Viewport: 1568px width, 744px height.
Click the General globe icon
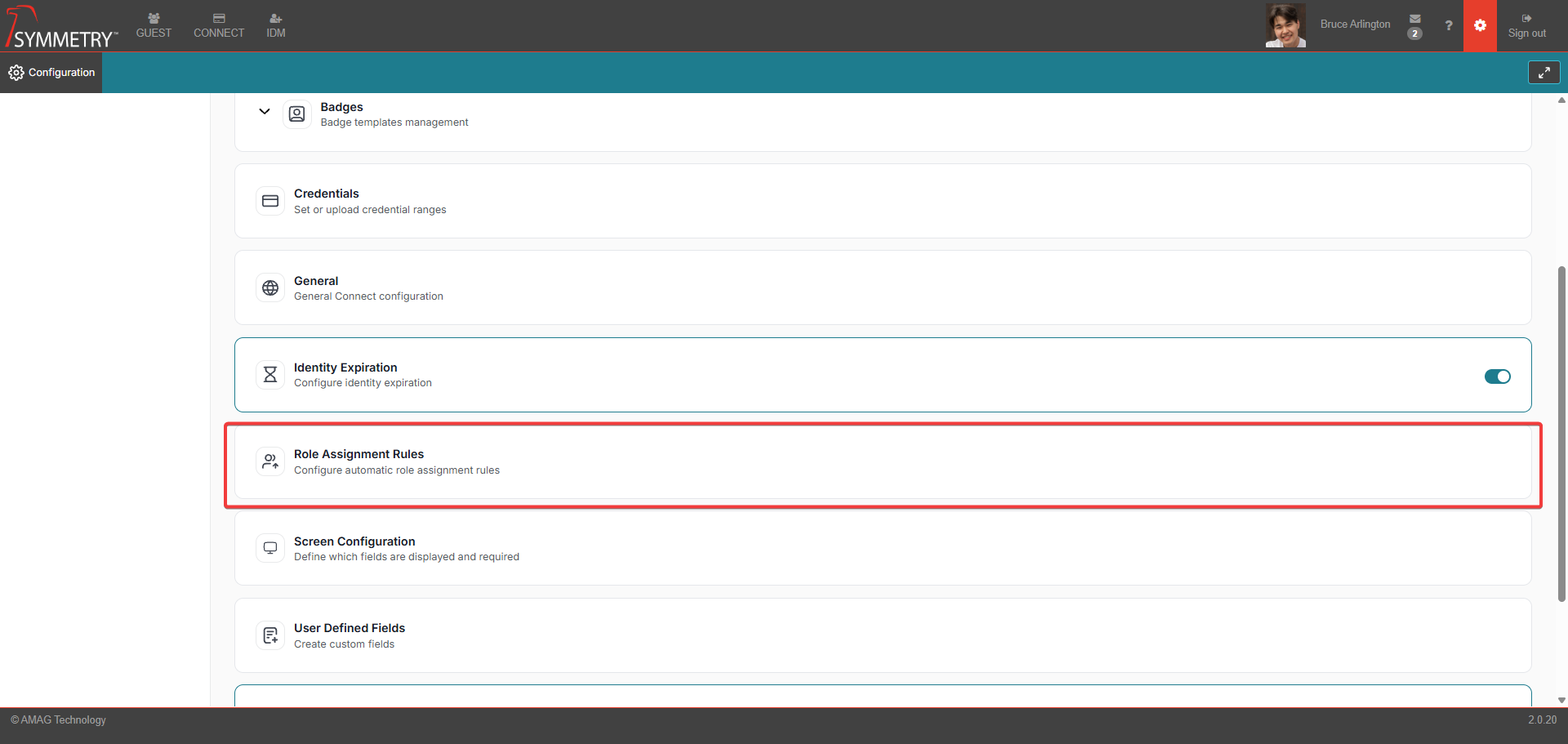click(270, 288)
